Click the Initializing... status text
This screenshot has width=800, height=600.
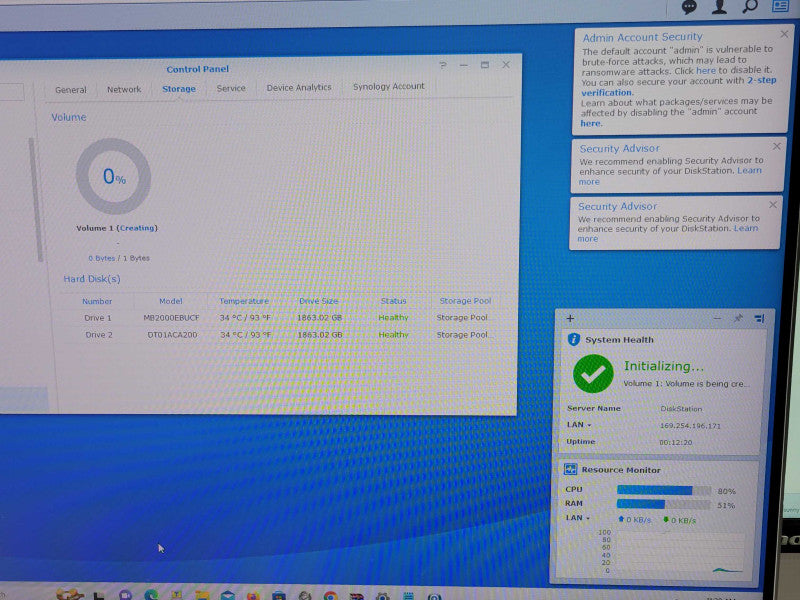pyautogui.click(x=664, y=366)
